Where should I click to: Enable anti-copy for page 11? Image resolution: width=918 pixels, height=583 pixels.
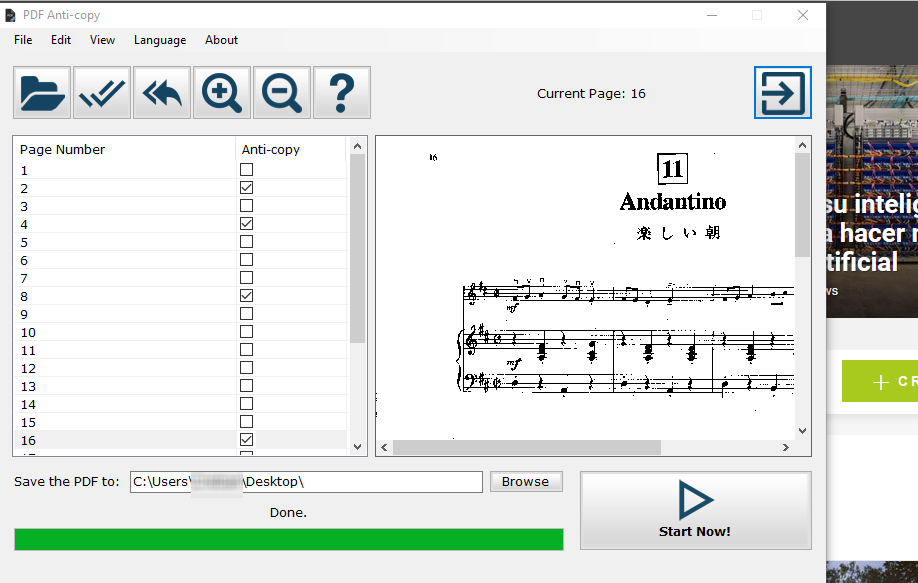246,350
